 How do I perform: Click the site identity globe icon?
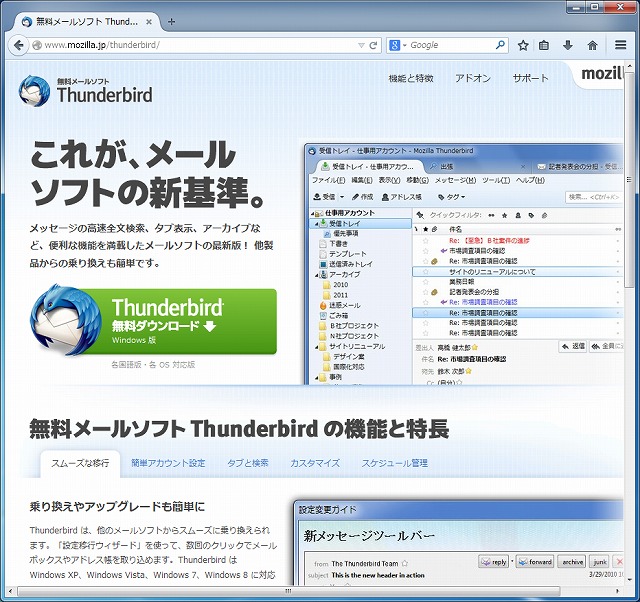tap(37, 45)
